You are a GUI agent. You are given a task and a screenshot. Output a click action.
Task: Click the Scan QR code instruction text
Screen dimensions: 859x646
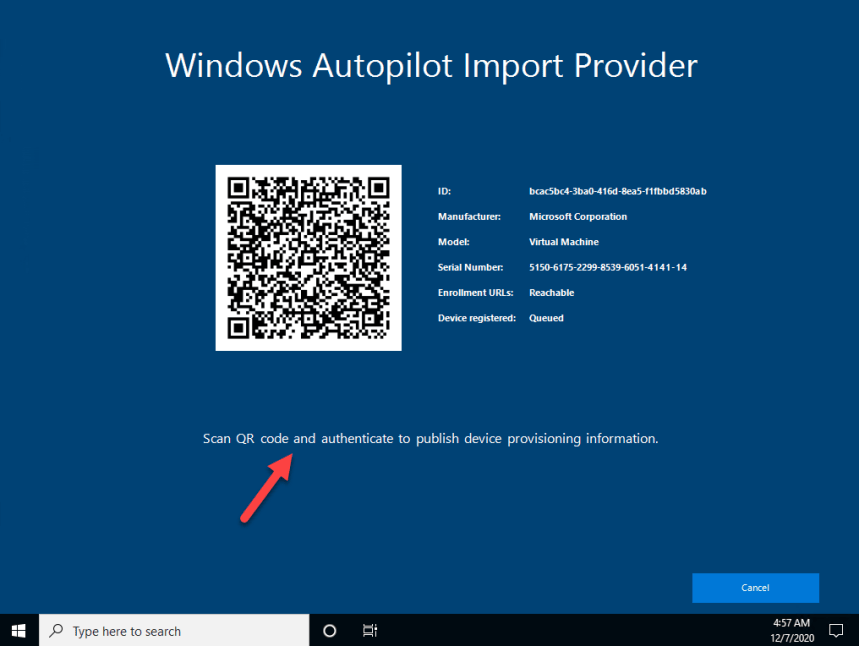point(431,438)
